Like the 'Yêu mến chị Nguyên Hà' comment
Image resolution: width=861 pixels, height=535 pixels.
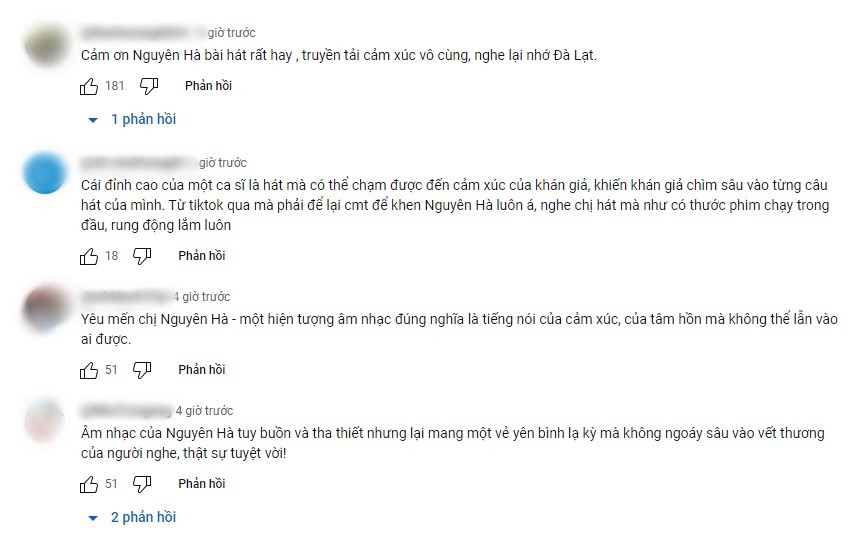tap(89, 370)
